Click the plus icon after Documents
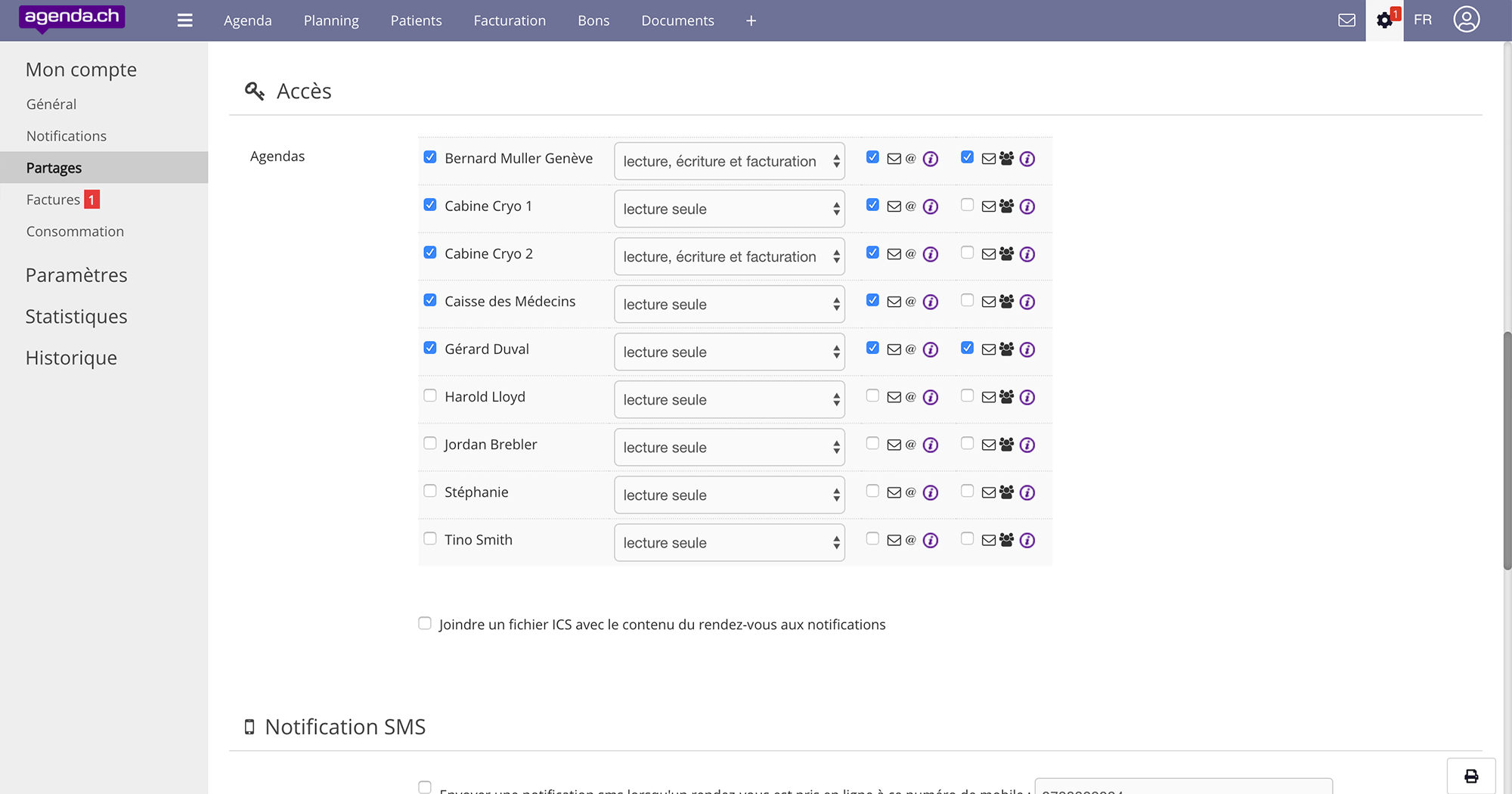1512x794 pixels. pyautogui.click(x=751, y=20)
